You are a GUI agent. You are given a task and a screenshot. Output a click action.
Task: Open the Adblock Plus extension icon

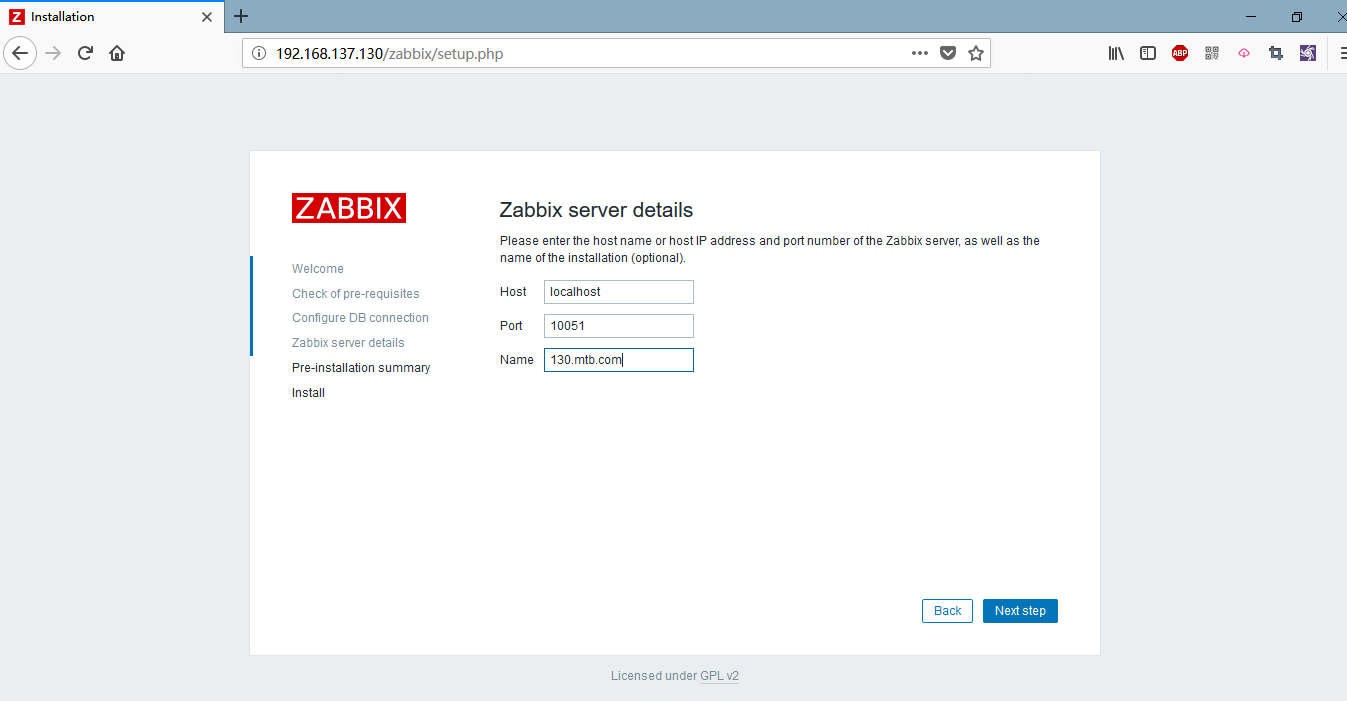(1180, 53)
